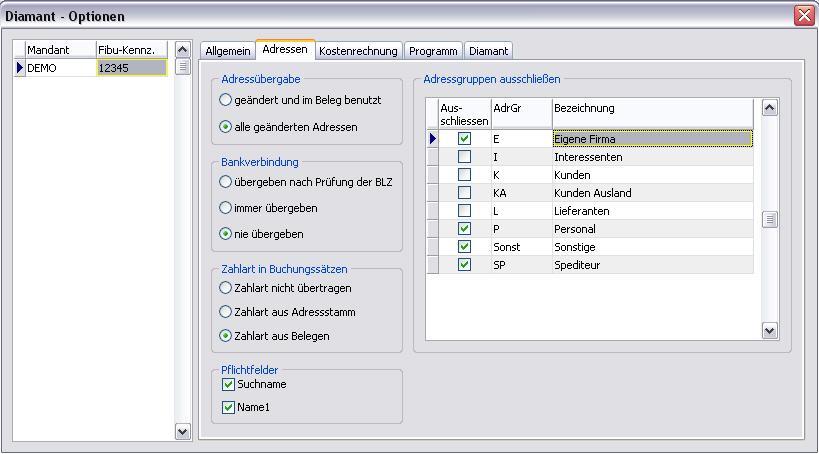Open the Diamant tab
The image size is (819, 454).
point(488,51)
